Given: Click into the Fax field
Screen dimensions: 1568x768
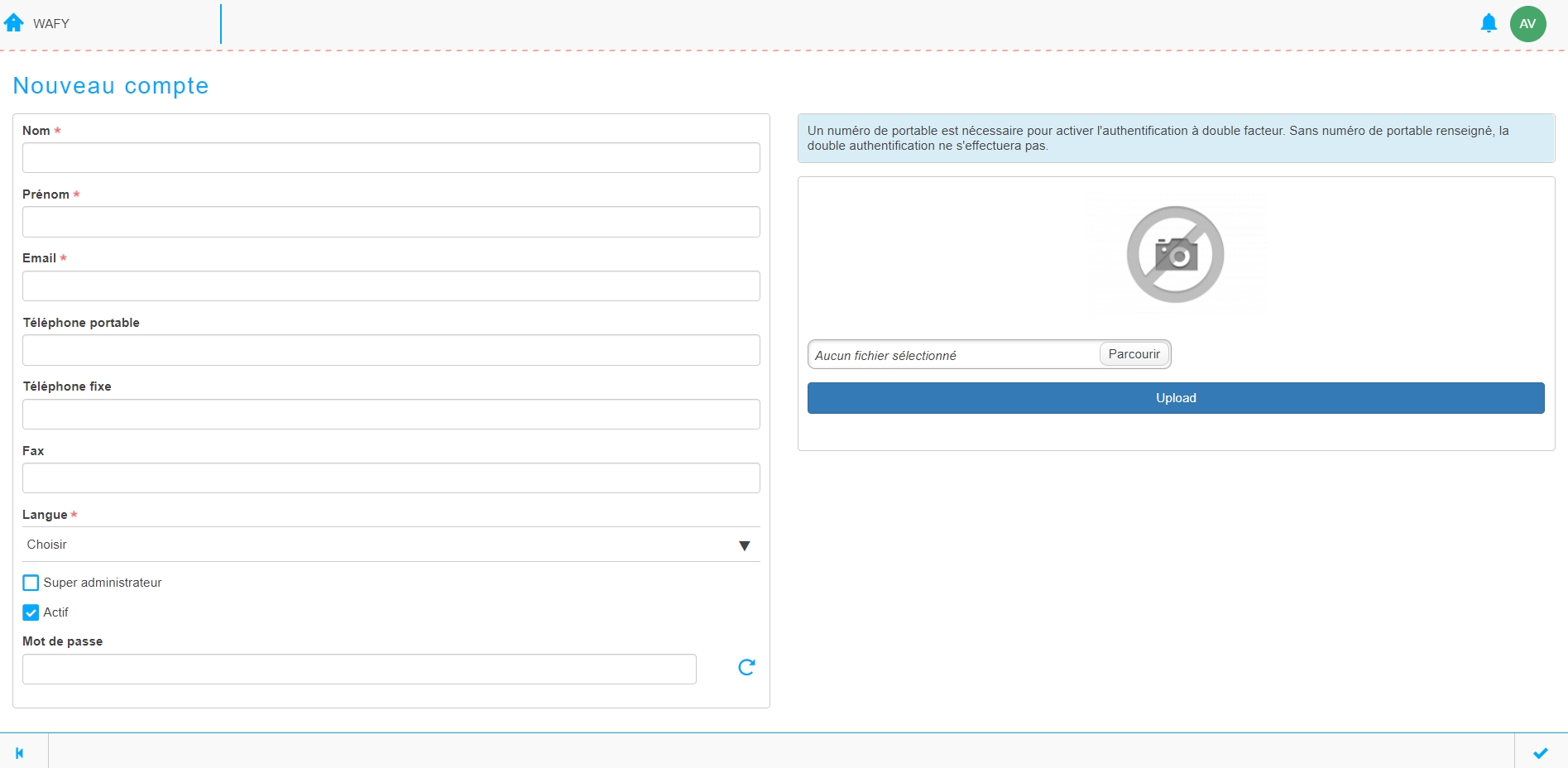Looking at the screenshot, I should pyautogui.click(x=391, y=478).
